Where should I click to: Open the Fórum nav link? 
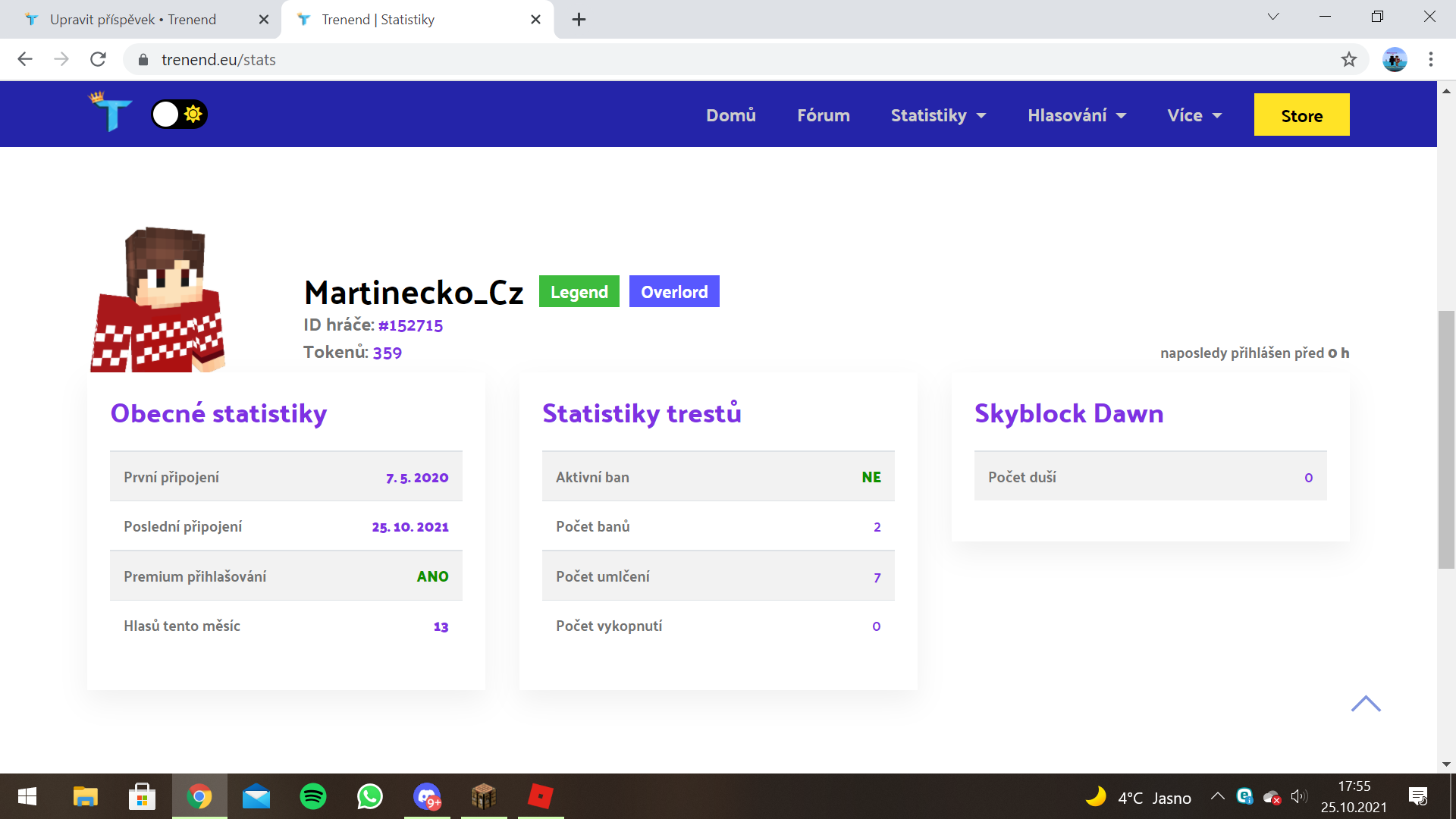tap(823, 115)
